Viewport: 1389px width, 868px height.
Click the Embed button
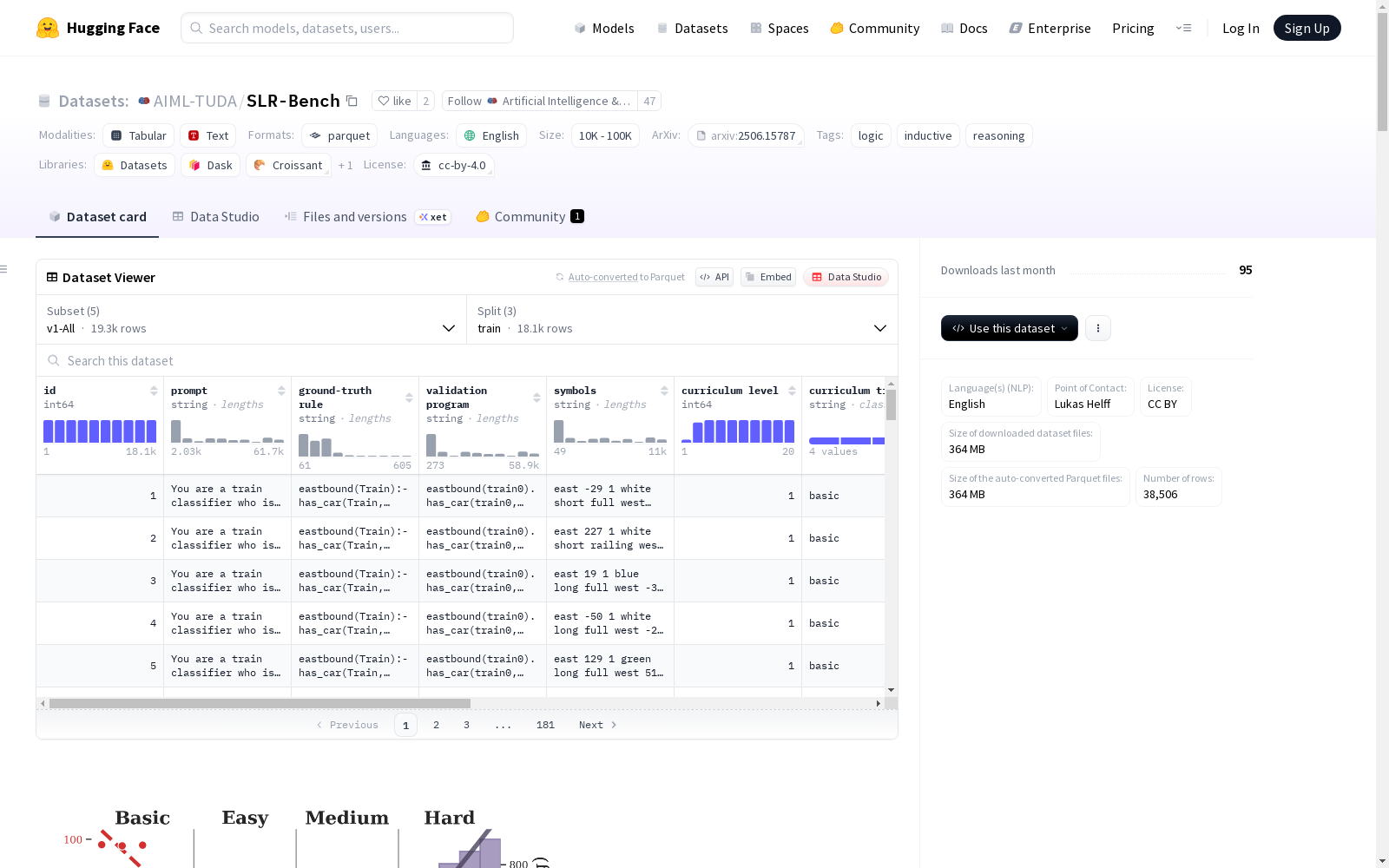768,277
